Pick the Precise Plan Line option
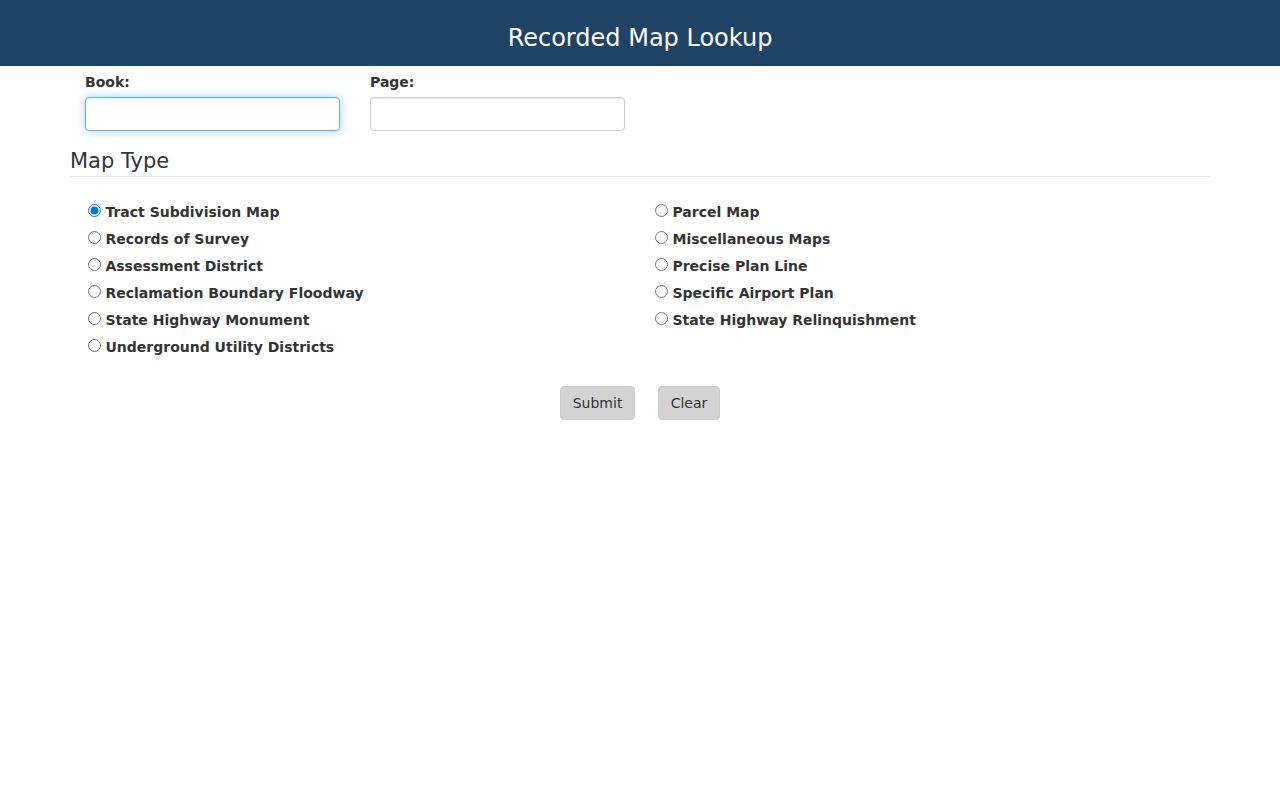 661,265
